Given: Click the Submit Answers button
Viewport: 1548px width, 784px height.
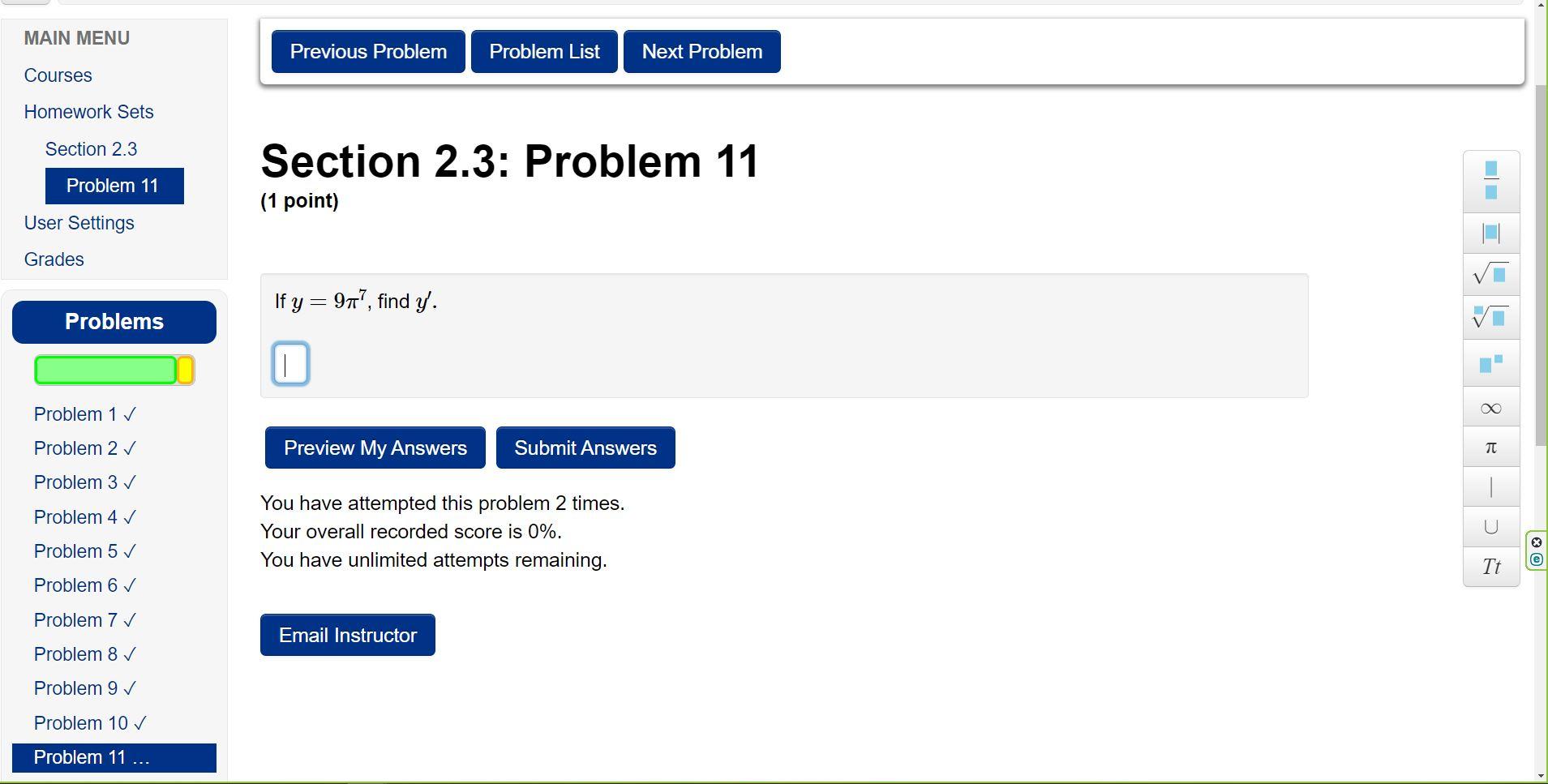Looking at the screenshot, I should pyautogui.click(x=585, y=447).
